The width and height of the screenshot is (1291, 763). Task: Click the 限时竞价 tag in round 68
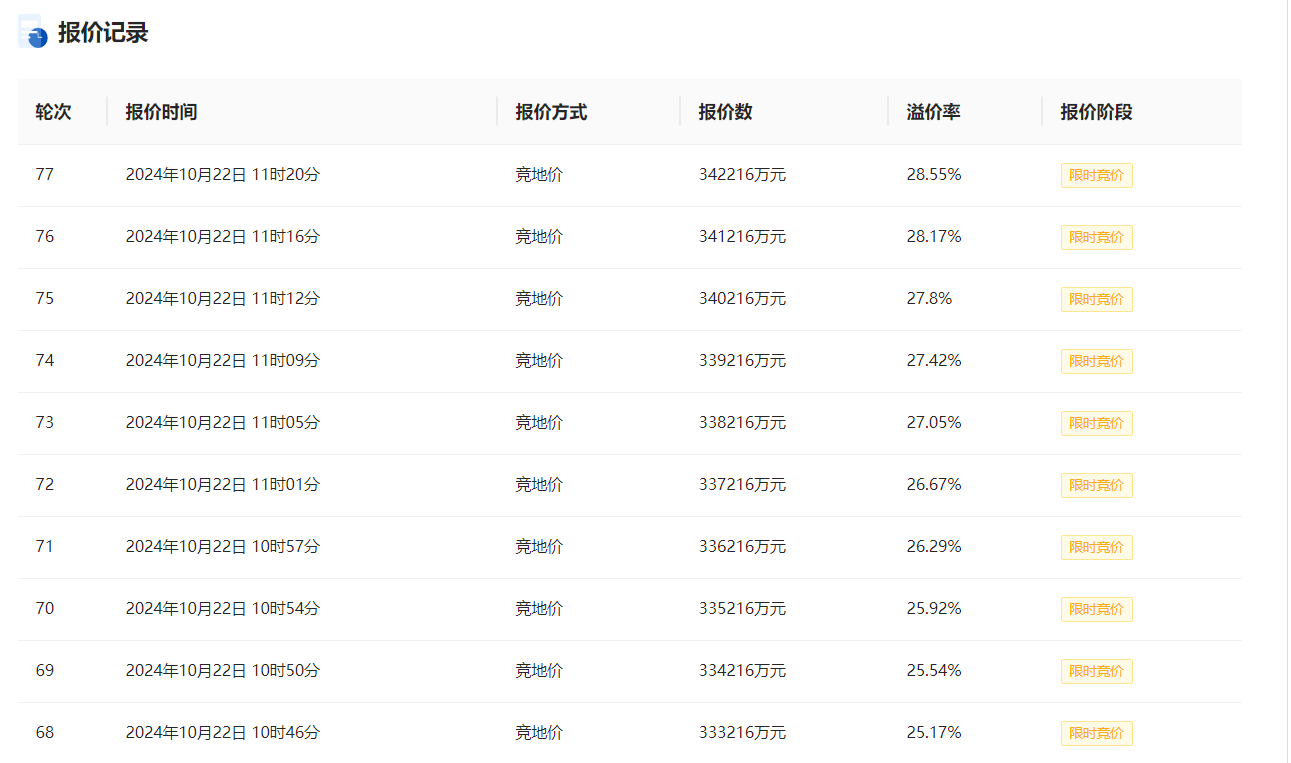point(1096,734)
